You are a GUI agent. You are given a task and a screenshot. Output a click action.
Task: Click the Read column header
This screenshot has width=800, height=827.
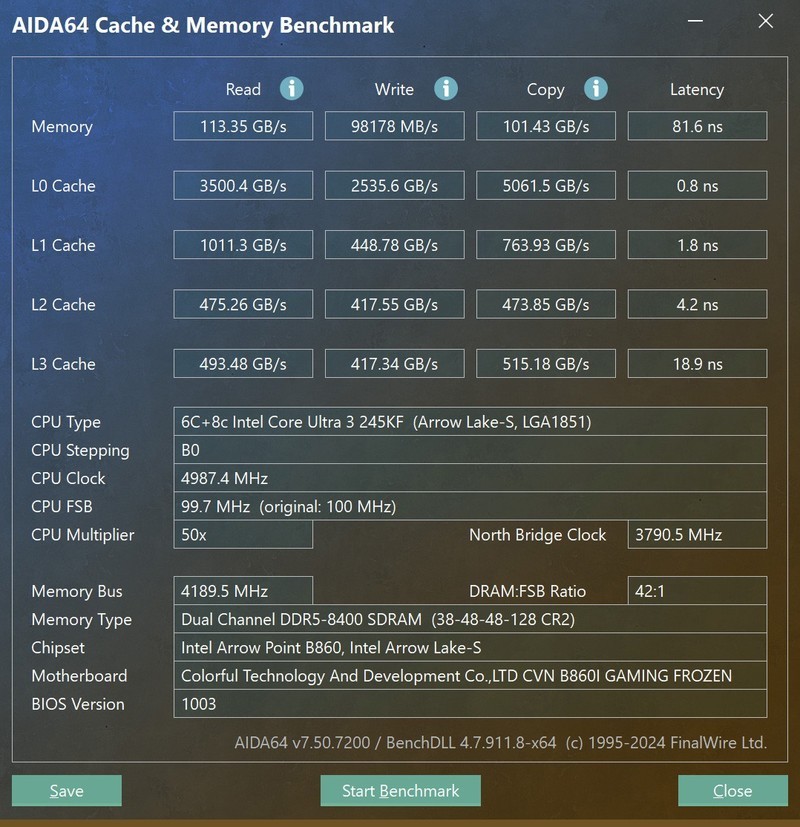(x=243, y=89)
